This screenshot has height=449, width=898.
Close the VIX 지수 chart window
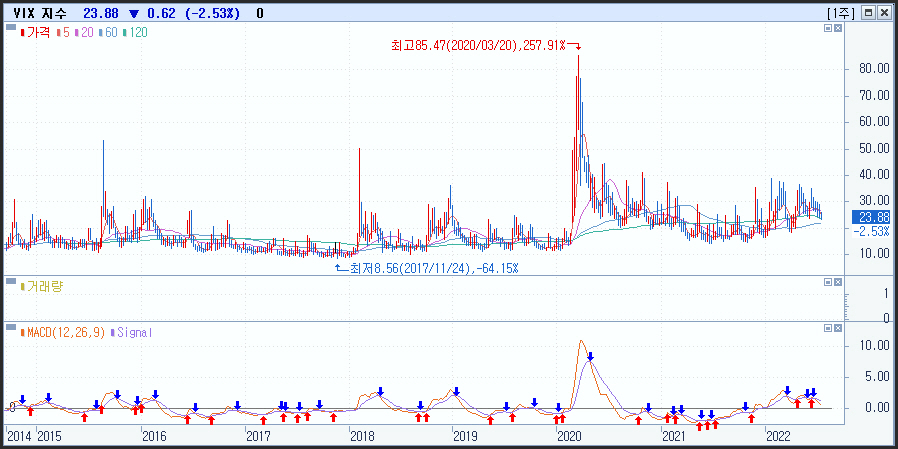click(x=884, y=13)
